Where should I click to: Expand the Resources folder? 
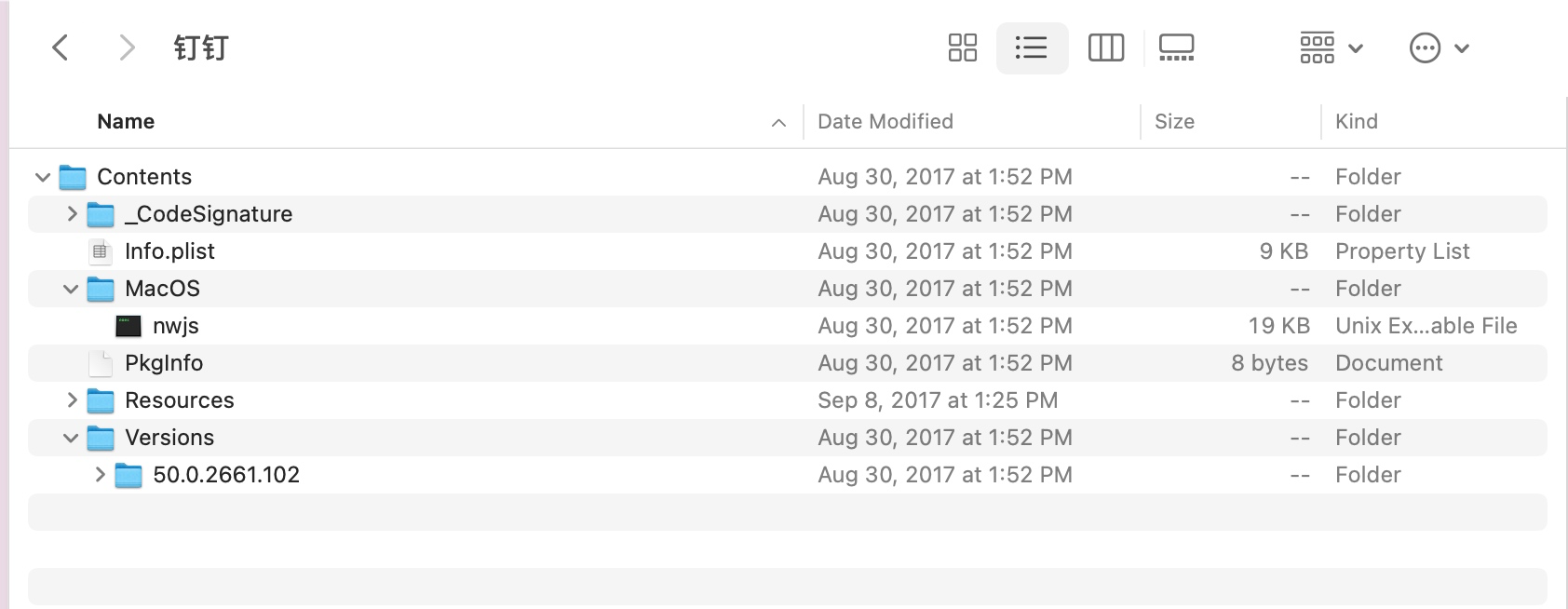coord(72,400)
